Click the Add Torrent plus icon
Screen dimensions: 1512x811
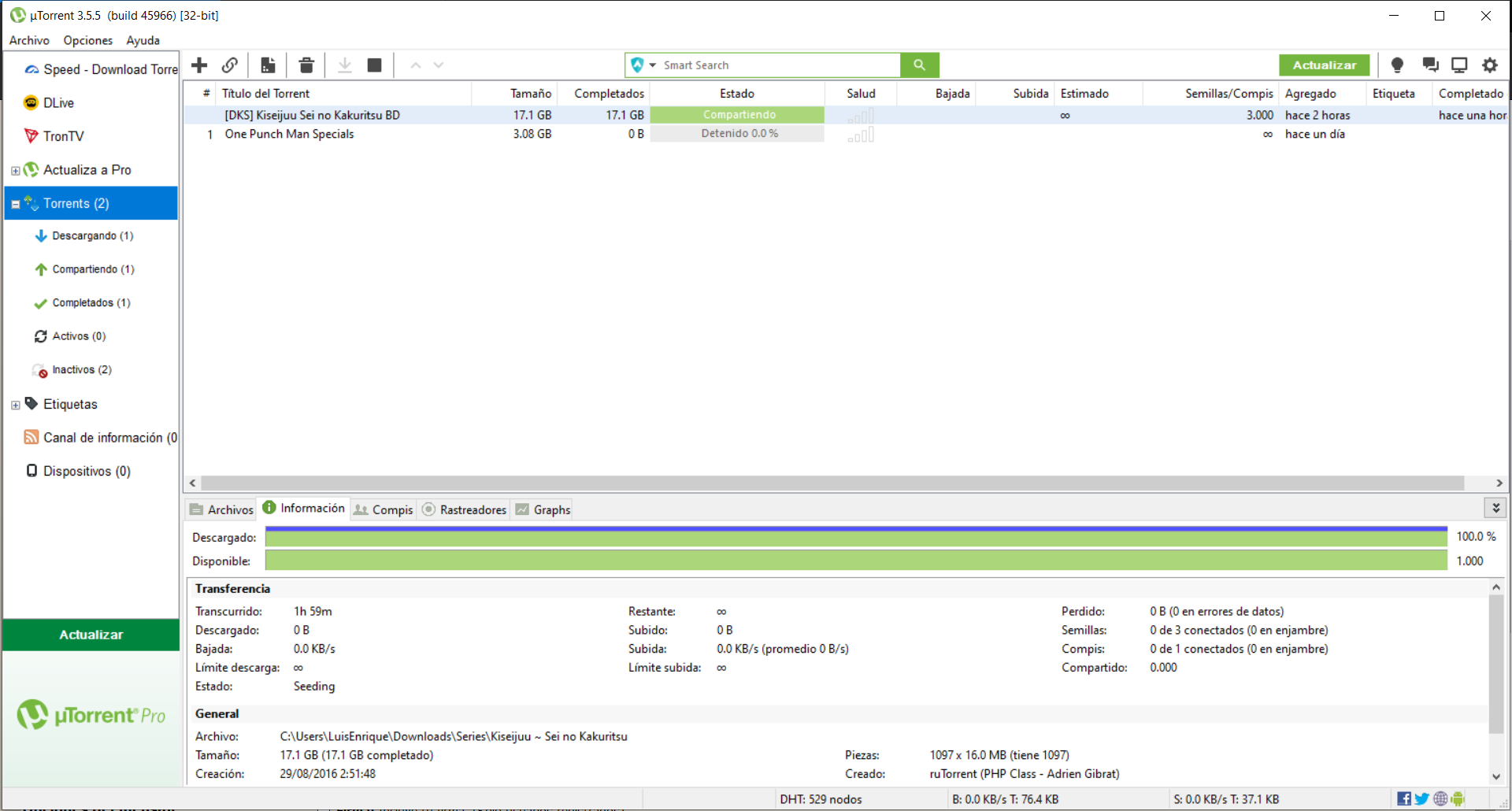point(199,65)
